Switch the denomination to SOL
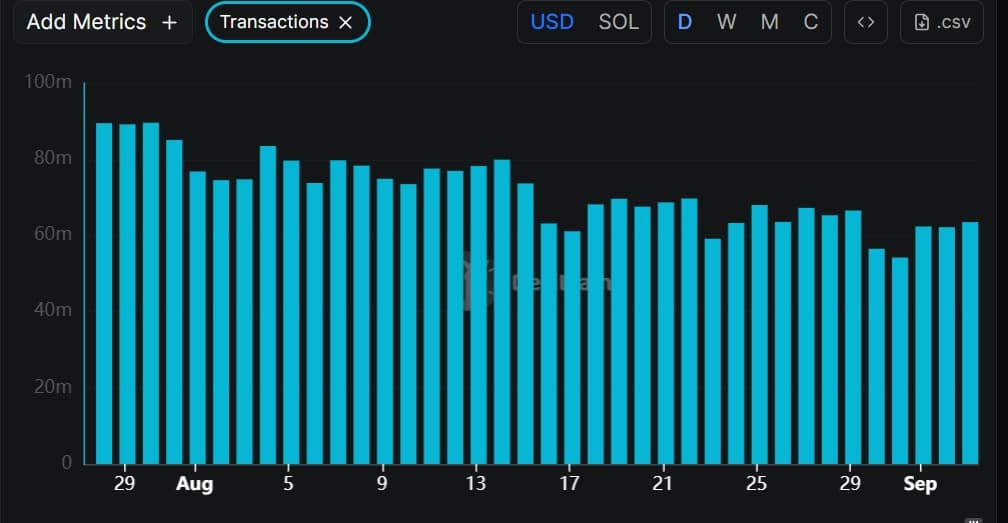This screenshot has height=523, width=1008. click(x=618, y=22)
